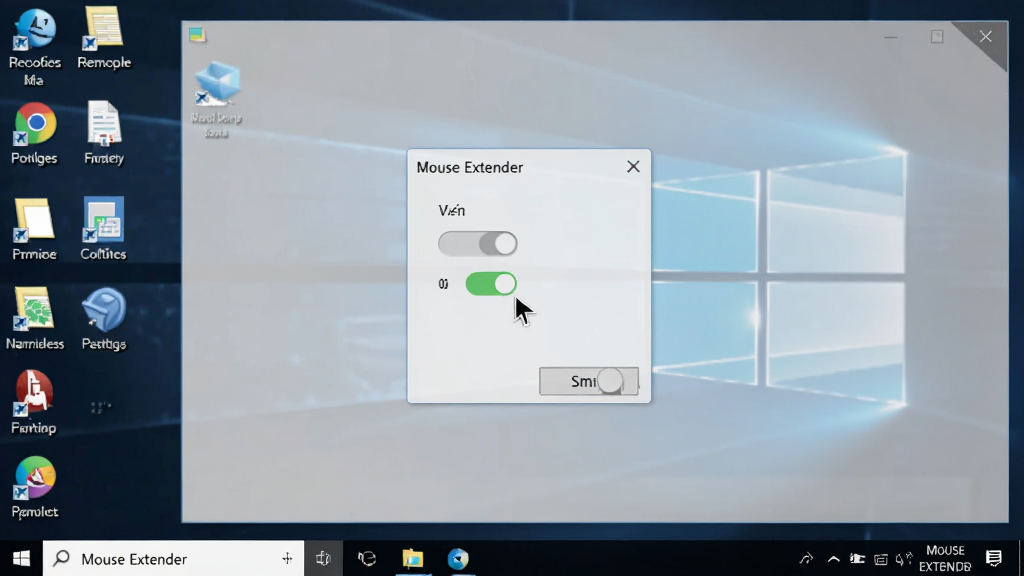Open the Recoties Ma desktop shortcut
The image size is (1024, 576).
pos(35,48)
